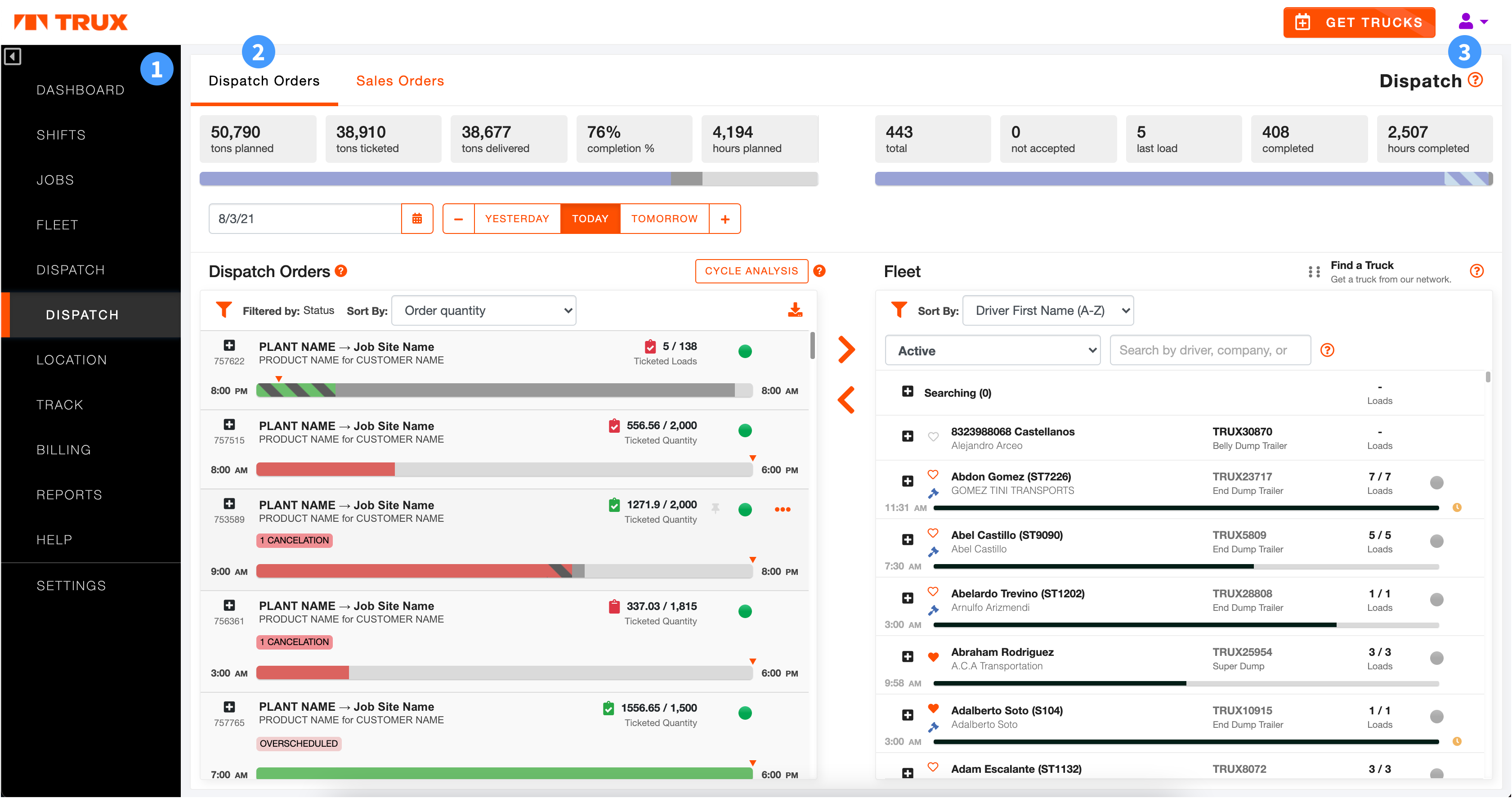This screenshot has width=1512, height=798.
Task: Open dispatch orders filter funnel icon
Action: click(224, 310)
